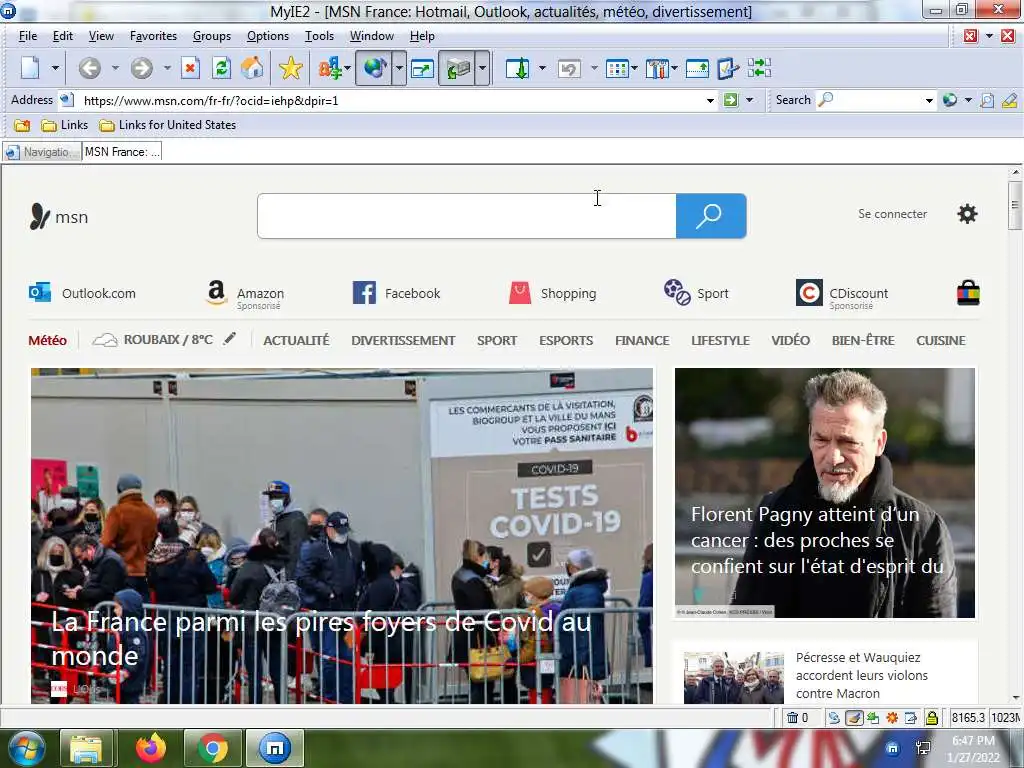
Task: Toggle the notepad pencil icon in status bar
Action: pos(911,718)
